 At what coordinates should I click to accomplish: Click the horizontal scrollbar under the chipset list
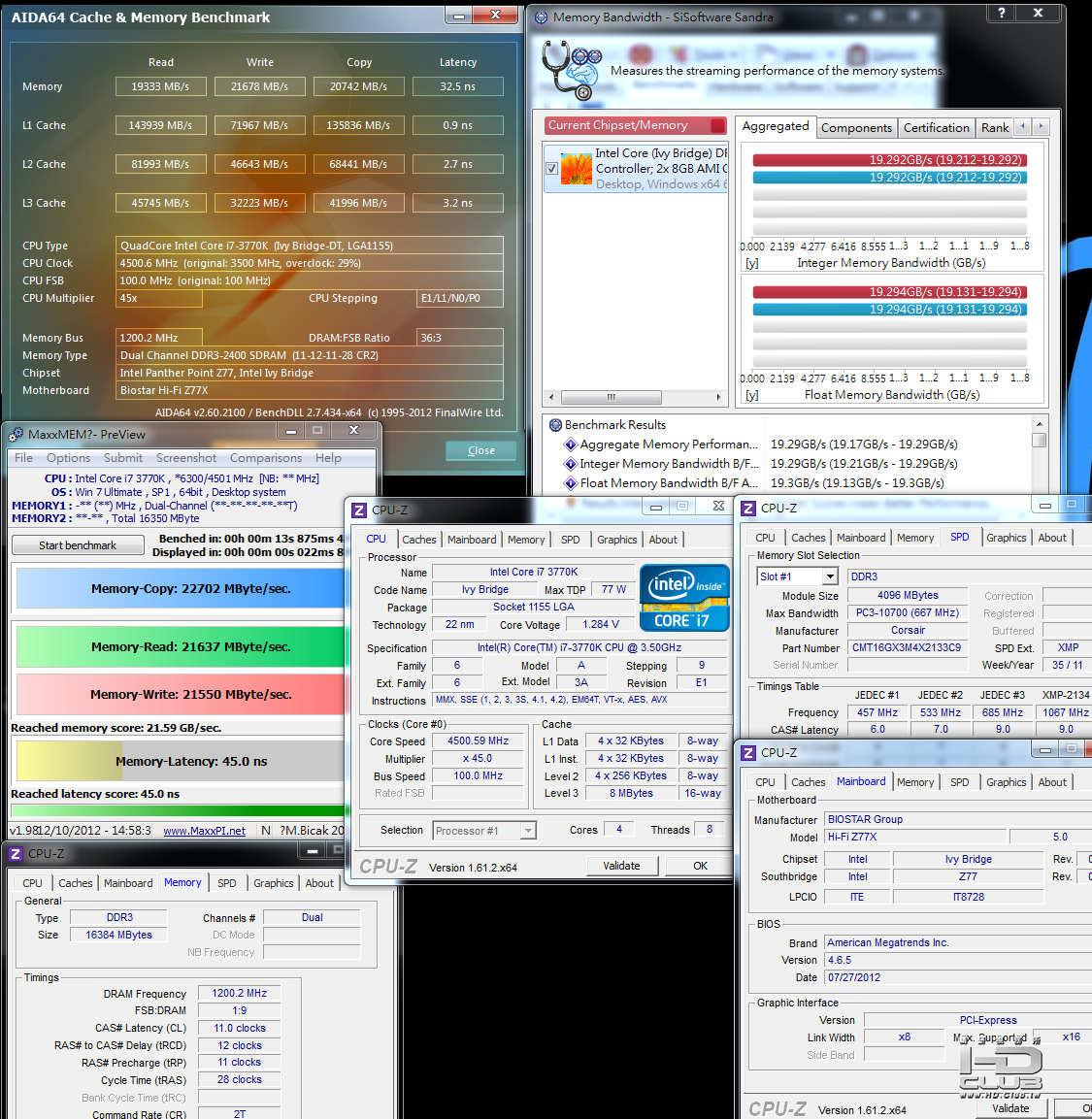pos(635,397)
